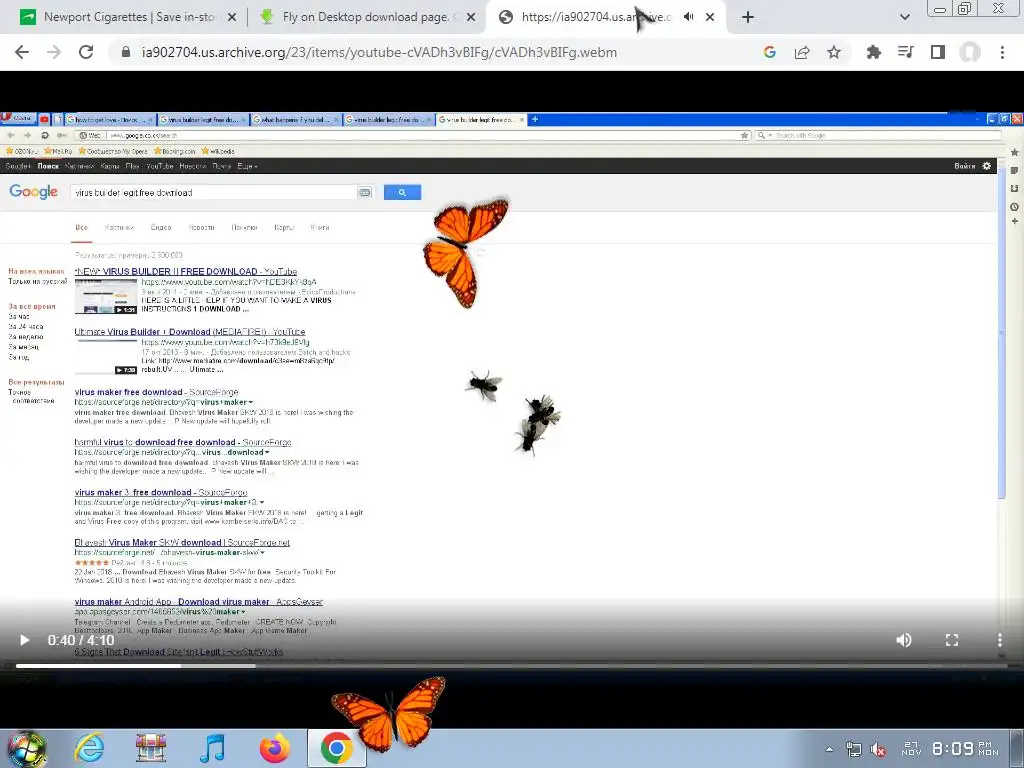Screen dimensions: 1024x768
Task: Expand the tab search dropdown
Action: [904, 17]
